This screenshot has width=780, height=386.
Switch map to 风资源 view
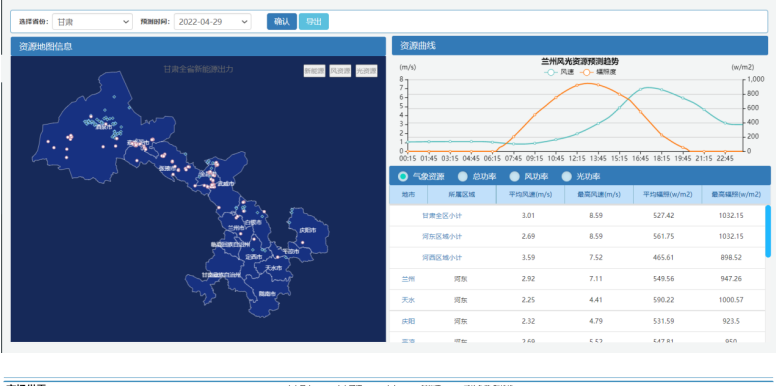point(340,71)
